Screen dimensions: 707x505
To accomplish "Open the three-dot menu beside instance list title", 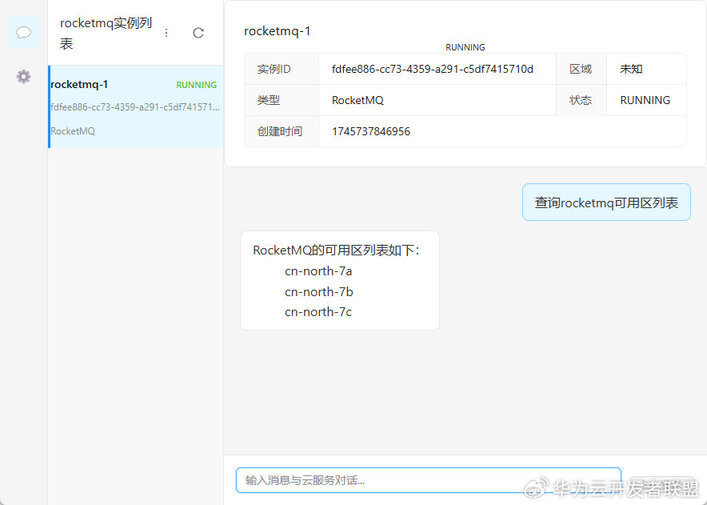I will [166, 33].
